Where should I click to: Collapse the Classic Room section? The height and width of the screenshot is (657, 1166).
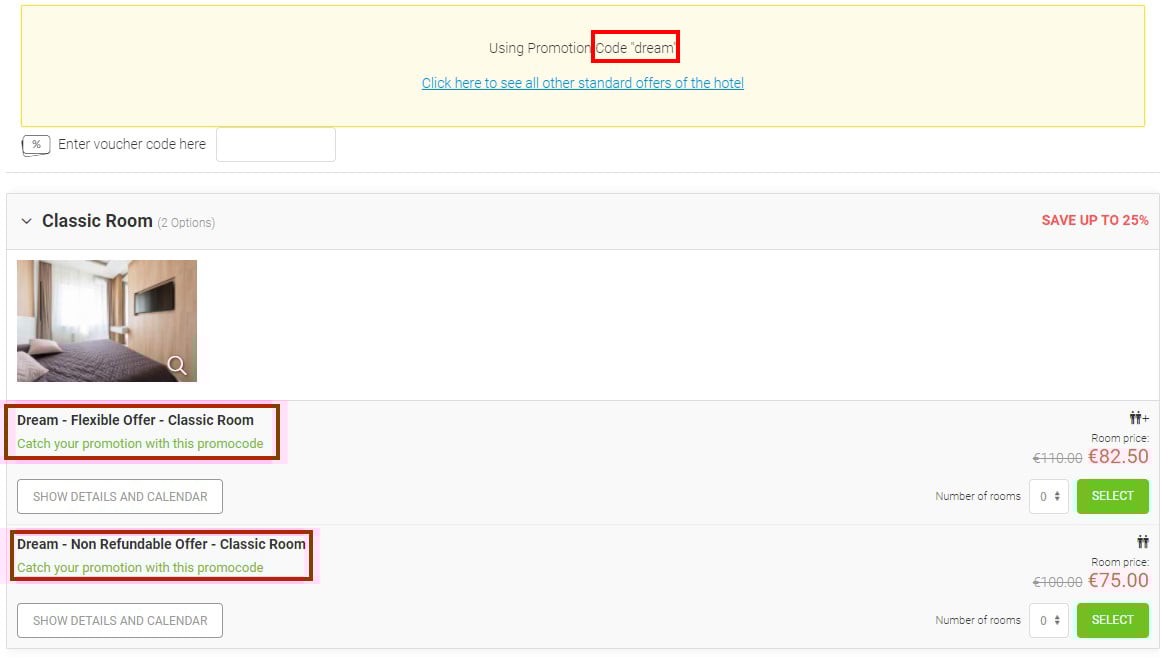[x=24, y=221]
